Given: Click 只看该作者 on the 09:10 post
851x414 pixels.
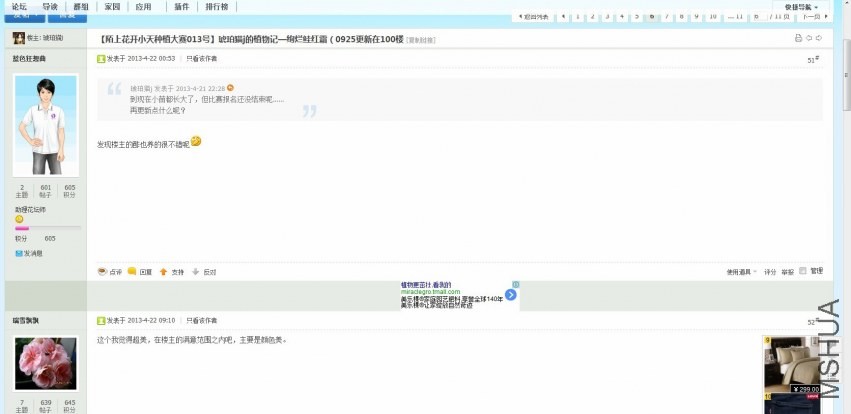Looking at the screenshot, I should click(x=201, y=321).
